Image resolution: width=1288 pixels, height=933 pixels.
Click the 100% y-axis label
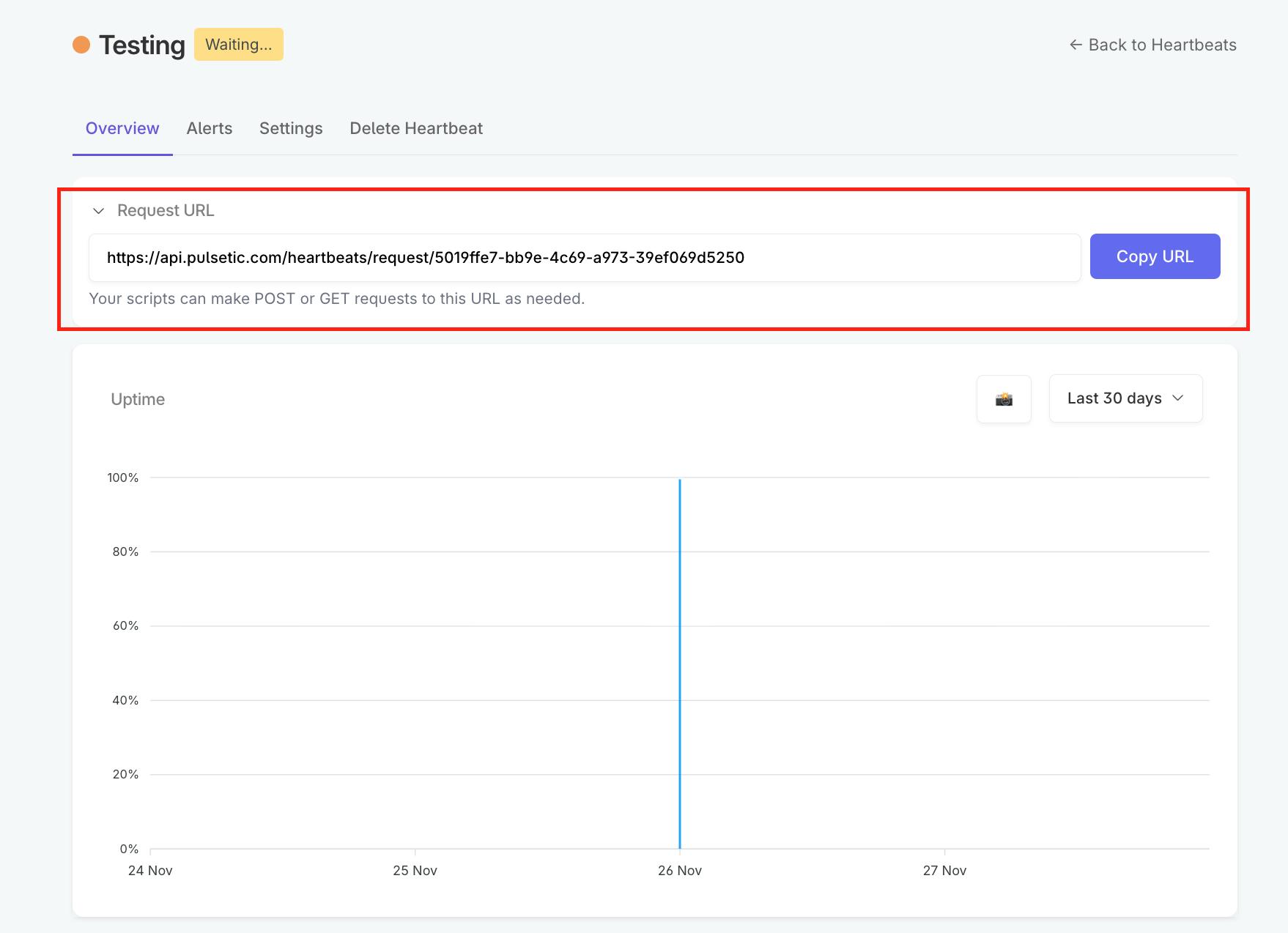(x=123, y=477)
